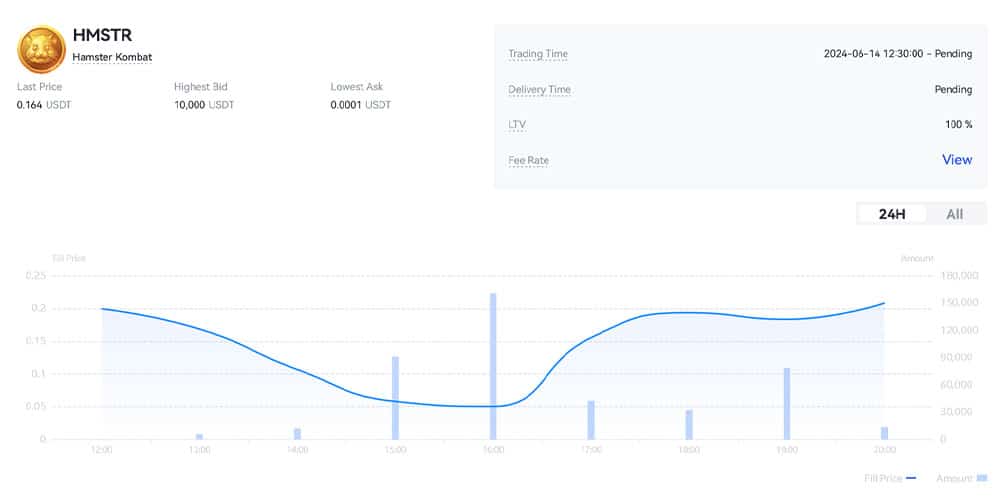This screenshot has width=1000, height=500.
Task: Select the tallest amount bar at 16:00
Action: point(493,366)
